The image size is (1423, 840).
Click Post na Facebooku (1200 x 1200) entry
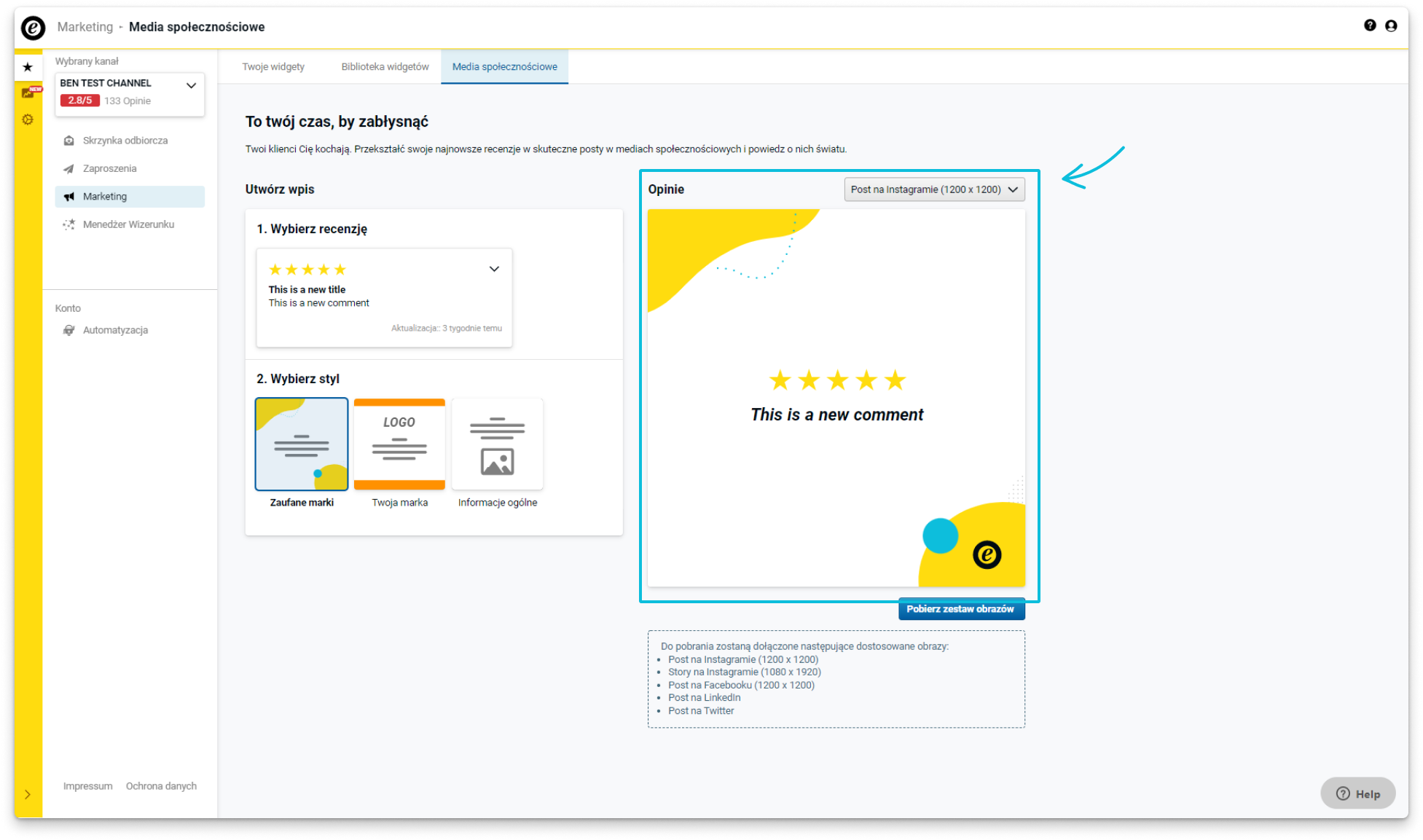[741, 686]
